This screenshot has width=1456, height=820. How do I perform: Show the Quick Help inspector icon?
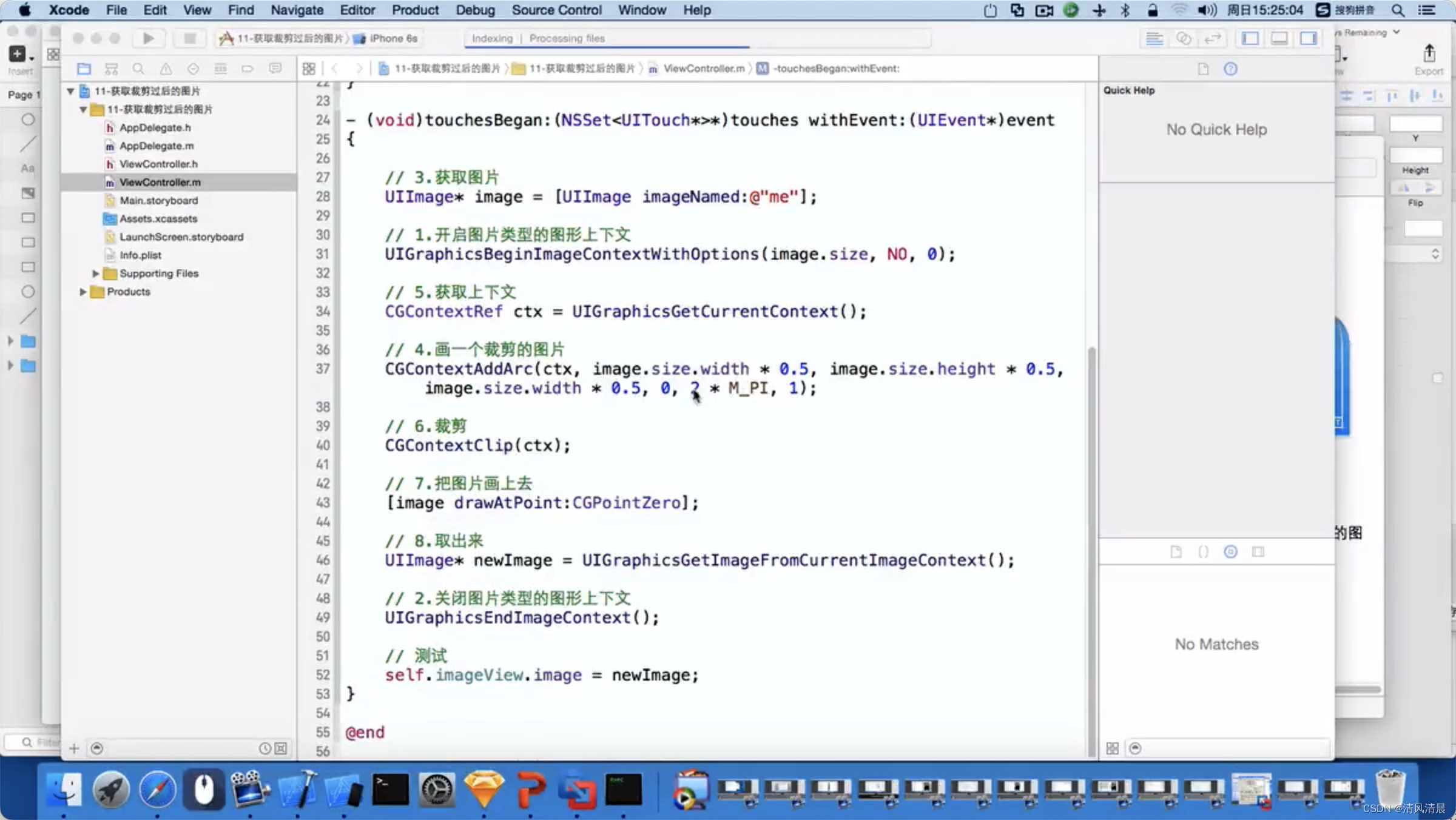(1230, 69)
